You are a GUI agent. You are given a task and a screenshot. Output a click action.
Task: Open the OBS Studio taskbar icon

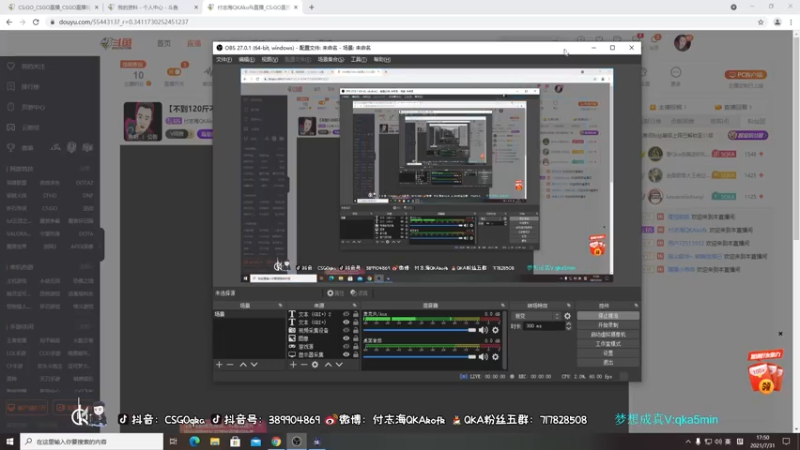(296, 441)
